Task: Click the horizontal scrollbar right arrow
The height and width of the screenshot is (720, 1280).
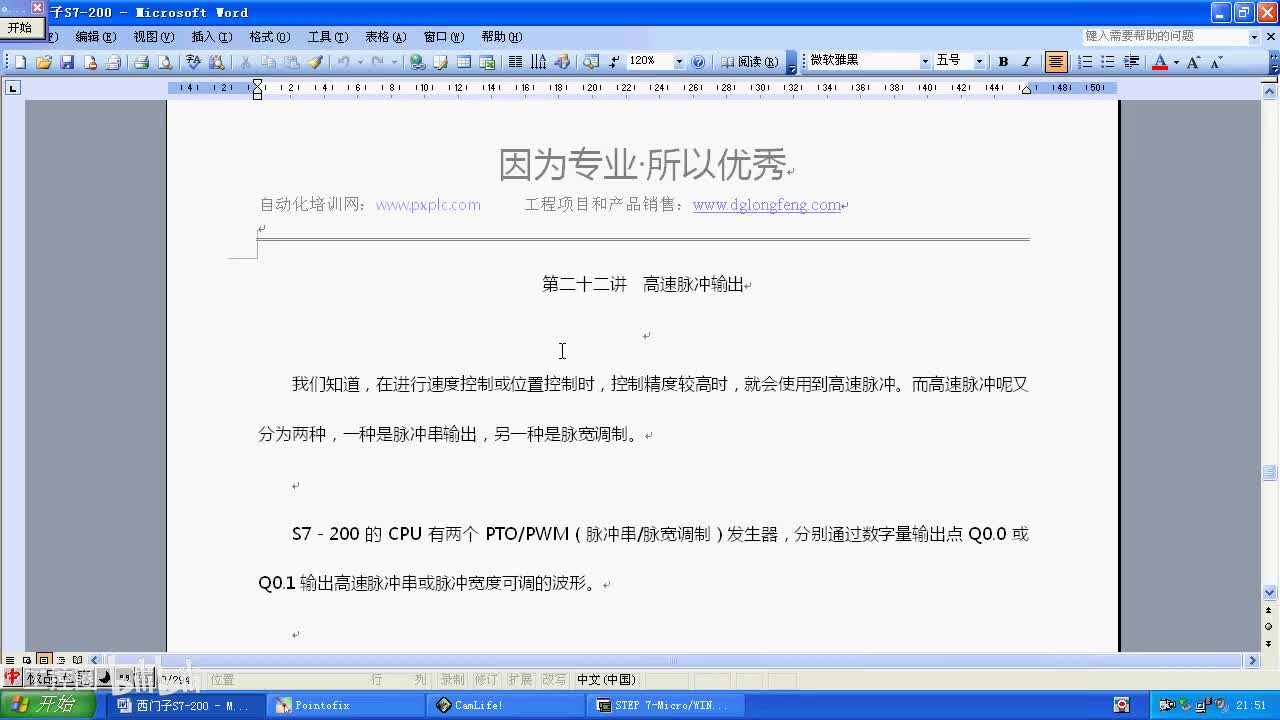Action: [x=1252, y=660]
